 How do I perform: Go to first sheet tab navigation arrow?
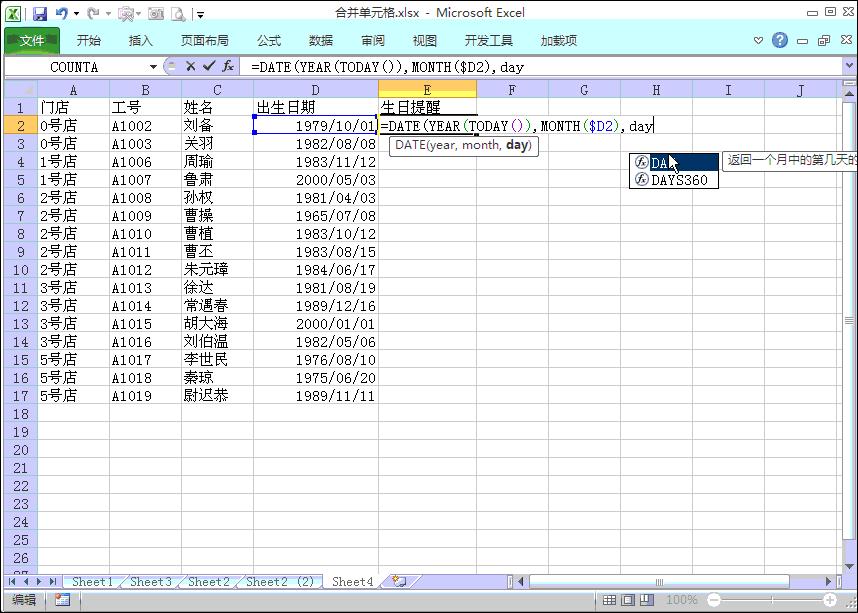[11, 582]
